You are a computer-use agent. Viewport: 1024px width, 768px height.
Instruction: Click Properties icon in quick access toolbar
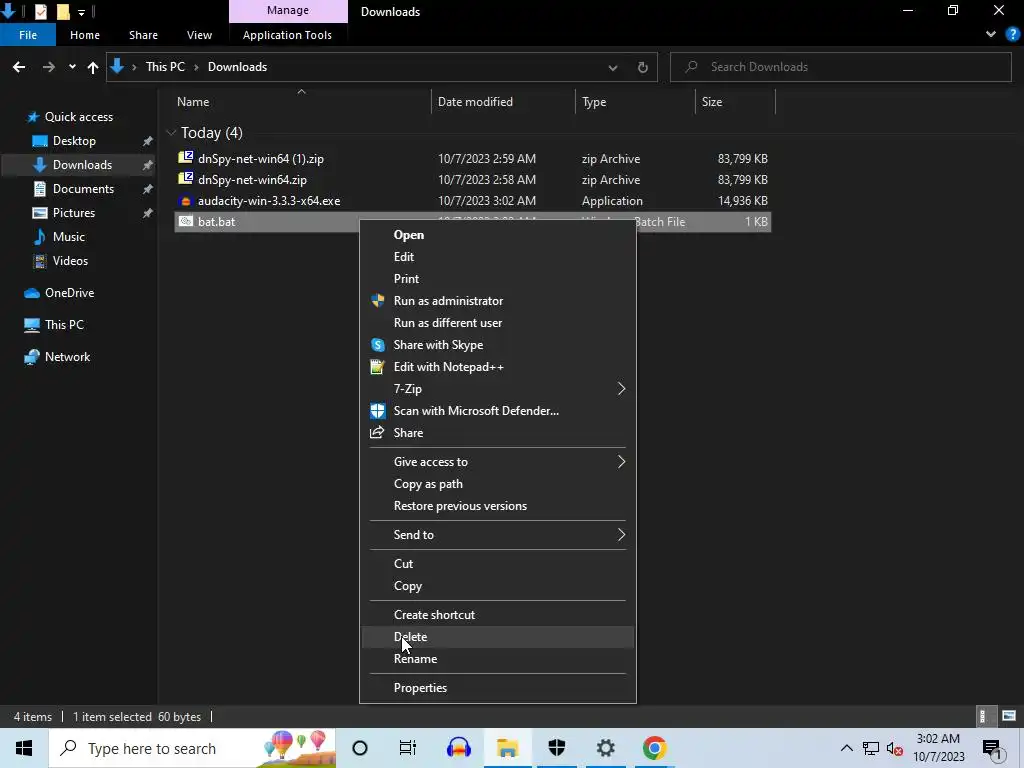click(x=40, y=11)
